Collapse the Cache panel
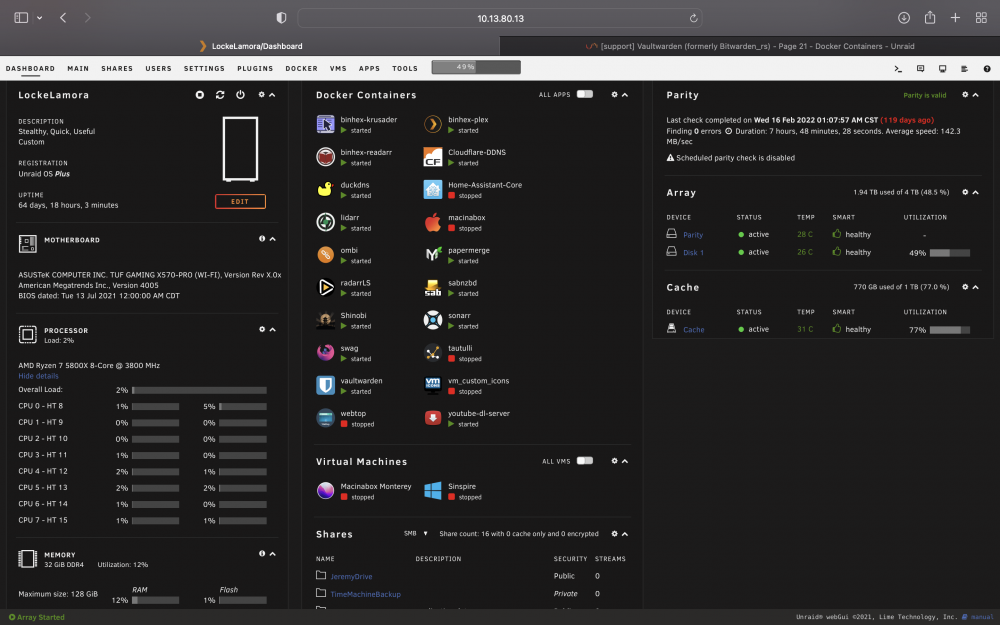 976,287
